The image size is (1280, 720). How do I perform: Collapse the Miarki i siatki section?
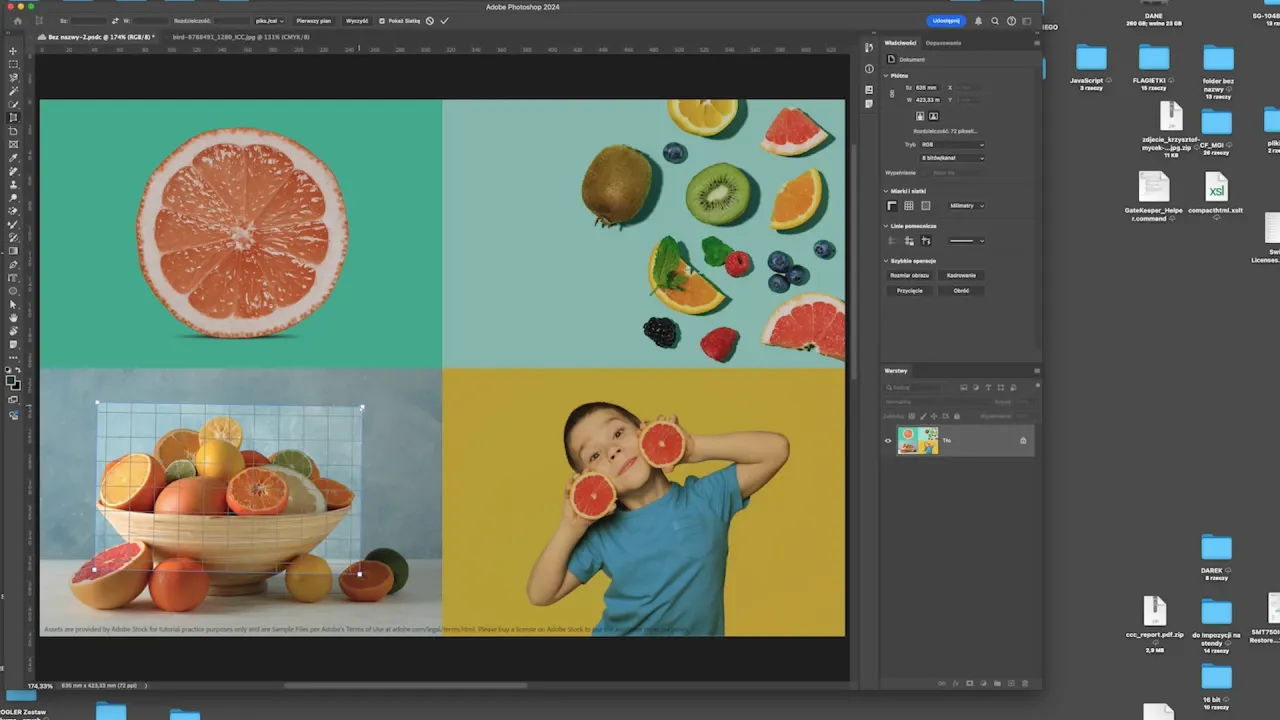point(886,190)
